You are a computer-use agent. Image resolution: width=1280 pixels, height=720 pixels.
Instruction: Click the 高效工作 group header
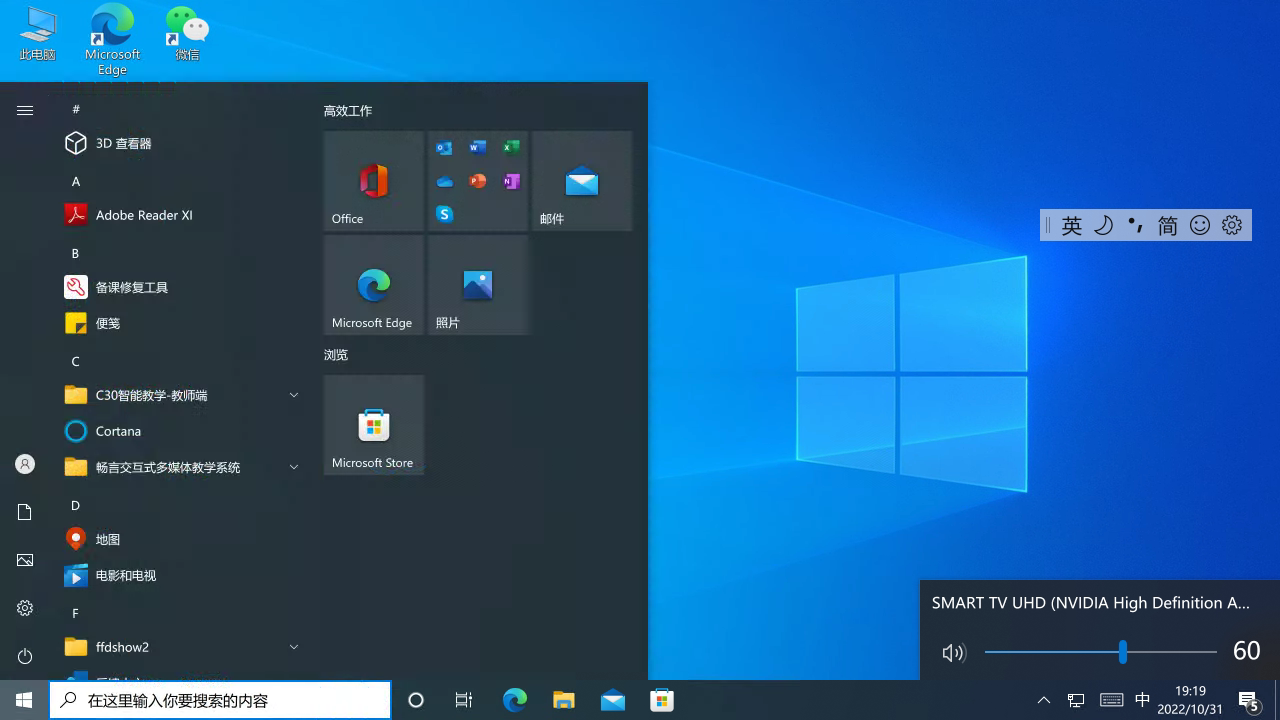(348, 111)
